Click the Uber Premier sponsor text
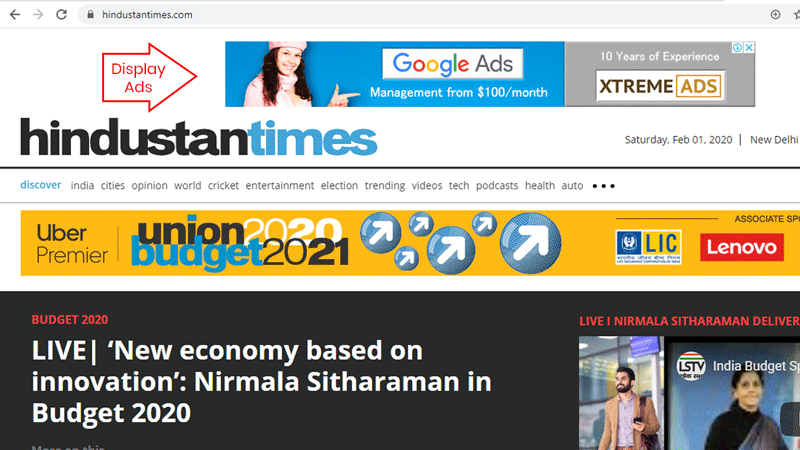This screenshot has width=800, height=450. click(72, 244)
